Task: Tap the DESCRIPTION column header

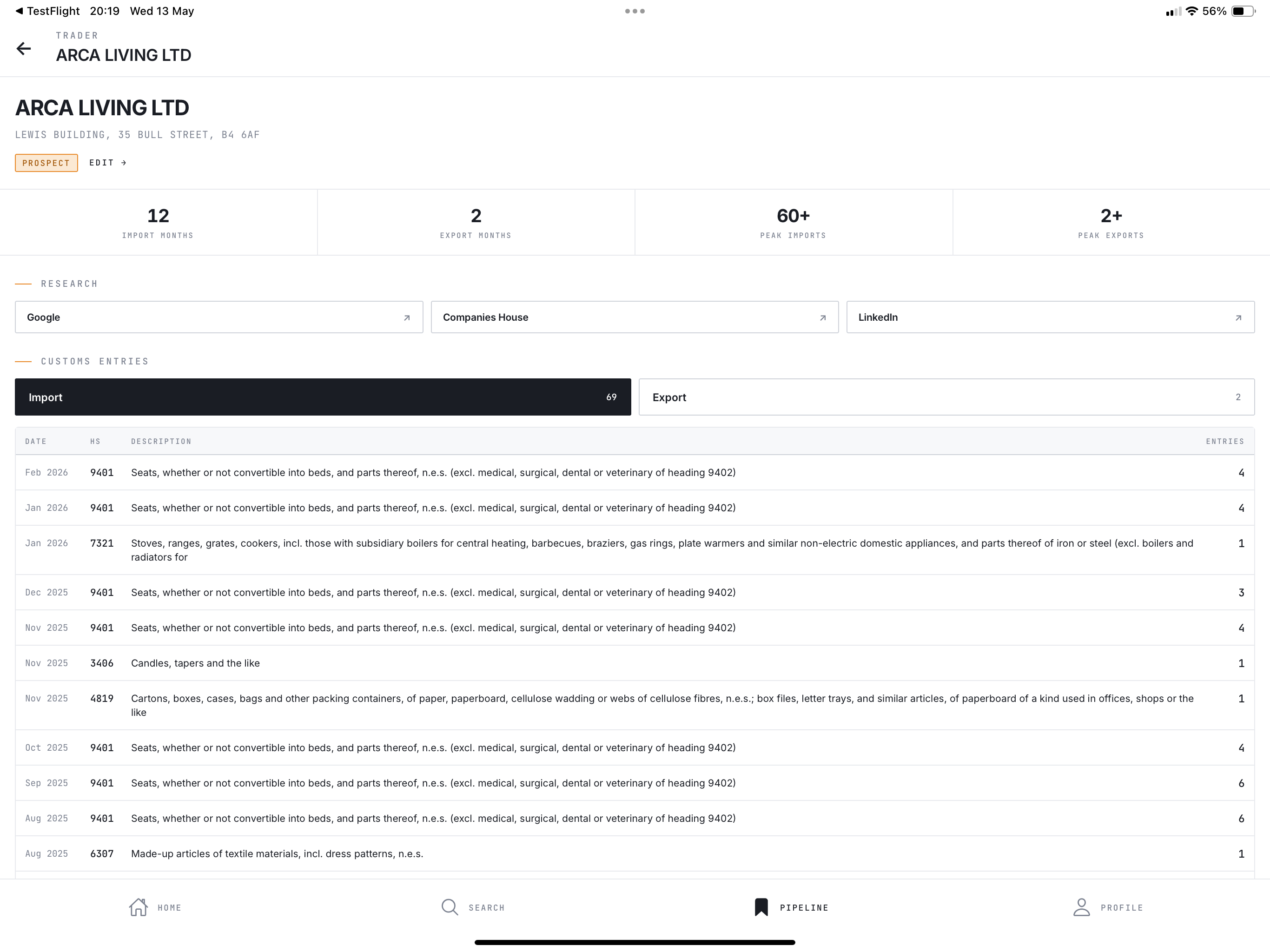Action: (161, 441)
